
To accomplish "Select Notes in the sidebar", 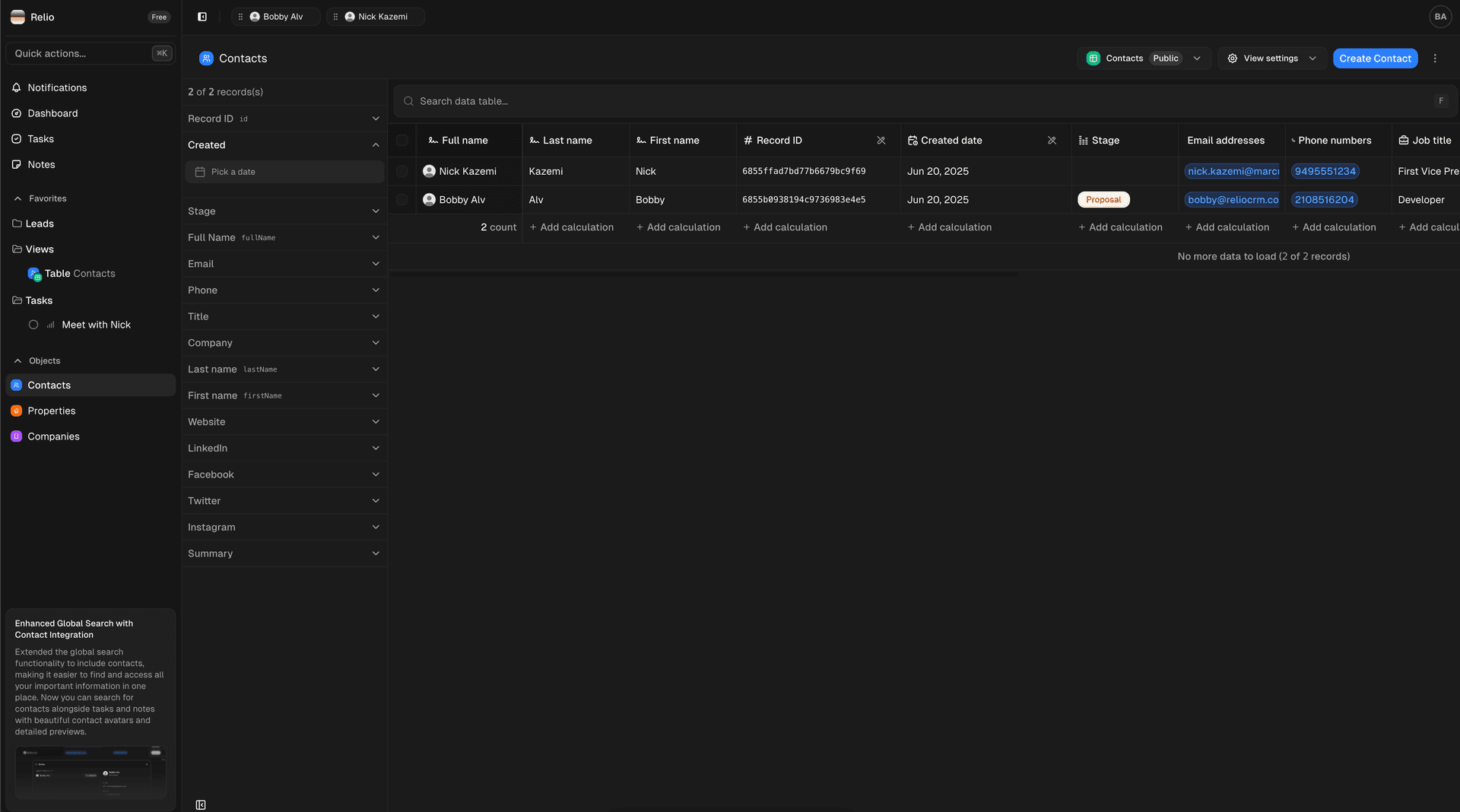I will 41,164.
